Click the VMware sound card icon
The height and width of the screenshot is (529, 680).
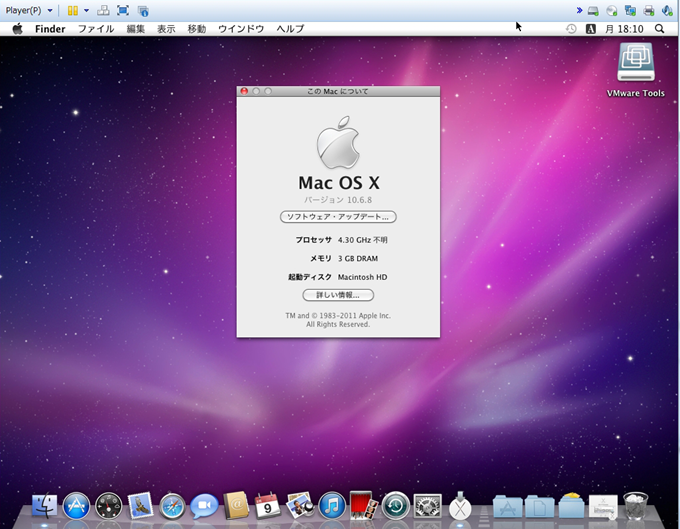click(667, 10)
